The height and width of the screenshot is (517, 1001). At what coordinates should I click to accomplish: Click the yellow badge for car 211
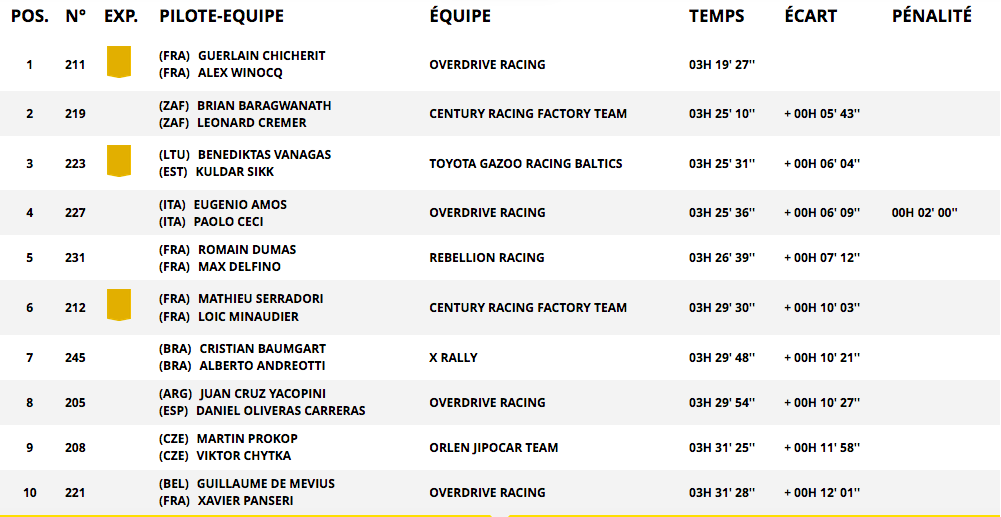[118, 62]
